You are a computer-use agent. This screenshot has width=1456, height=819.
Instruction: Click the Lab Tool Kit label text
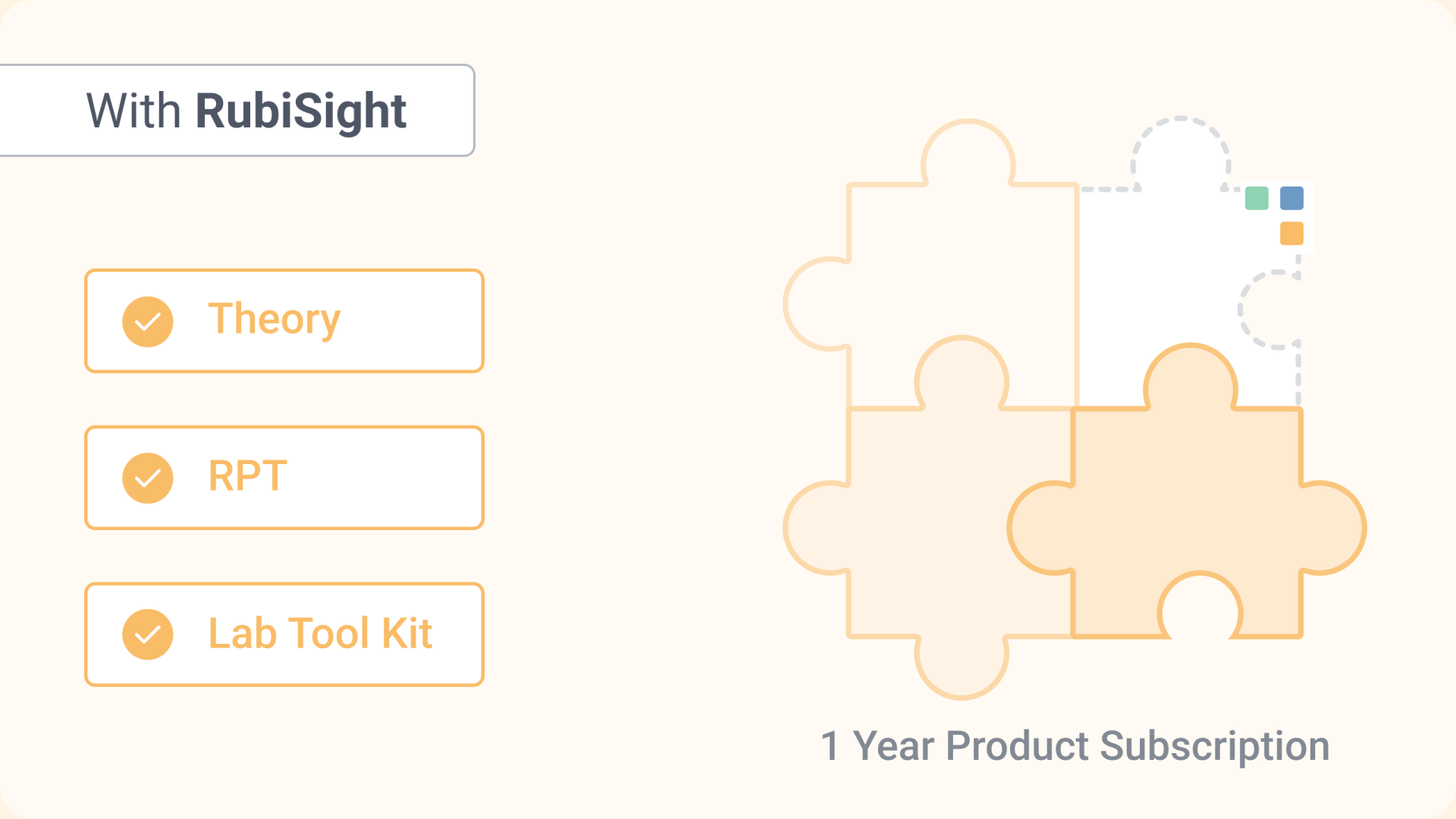[320, 633]
